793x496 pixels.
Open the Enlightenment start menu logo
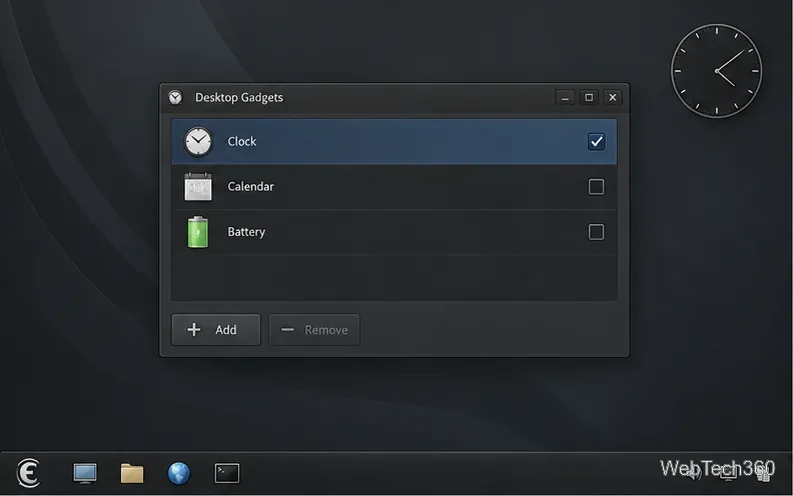tap(28, 473)
